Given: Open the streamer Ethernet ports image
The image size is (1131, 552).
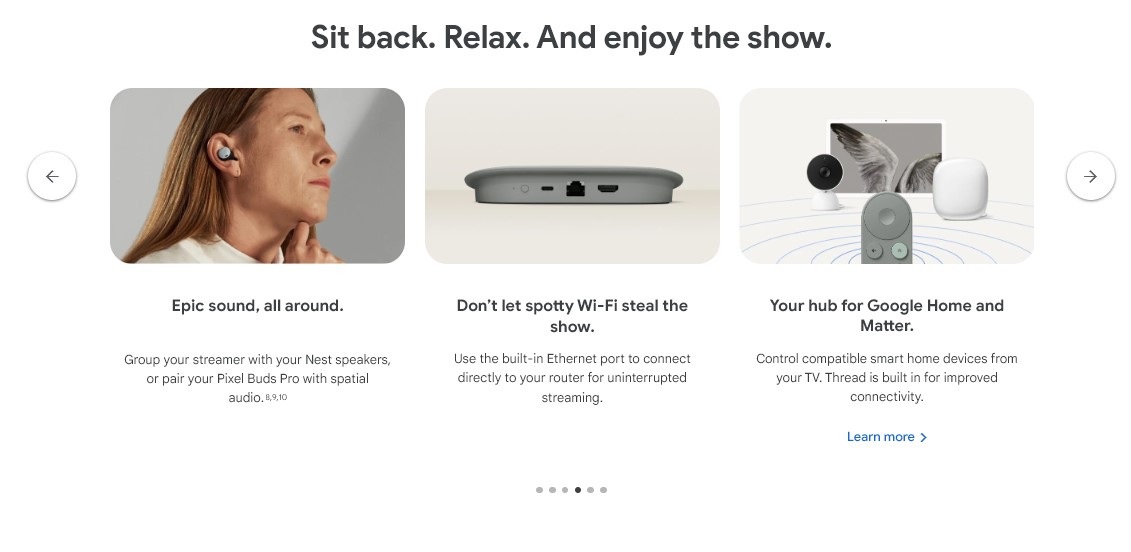Looking at the screenshot, I should click(x=572, y=176).
